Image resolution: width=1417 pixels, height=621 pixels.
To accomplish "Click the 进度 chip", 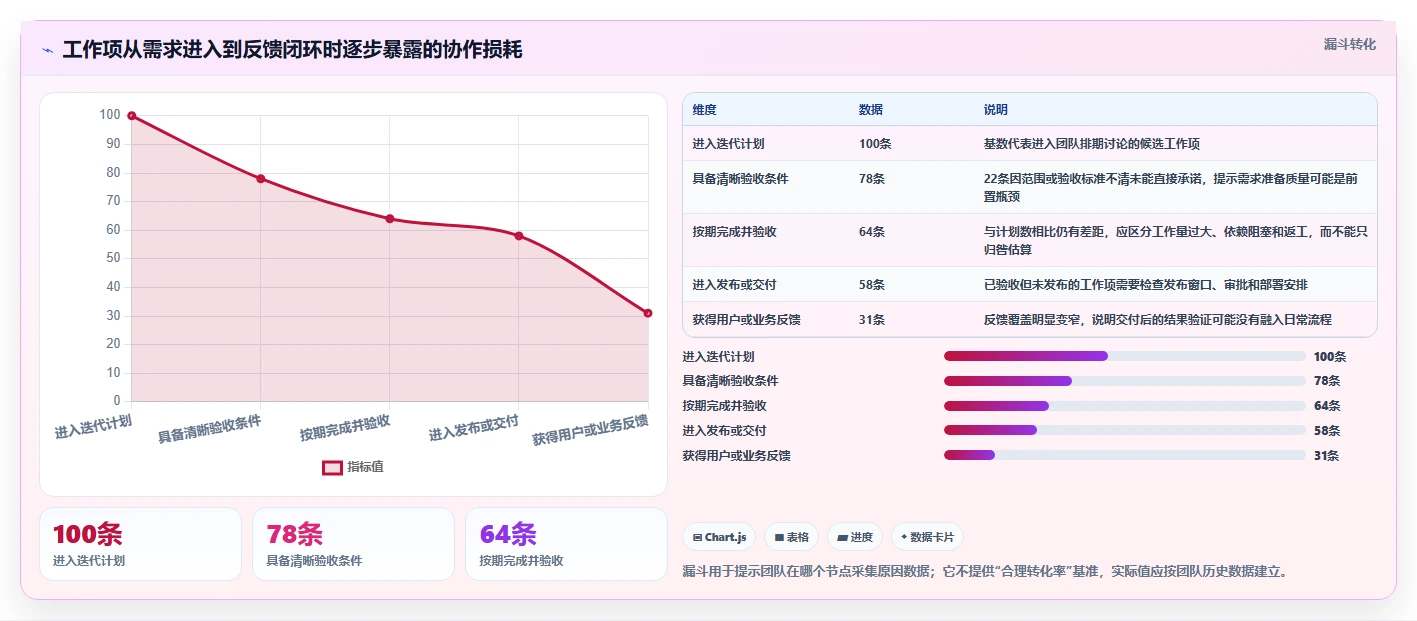I will [x=855, y=537].
